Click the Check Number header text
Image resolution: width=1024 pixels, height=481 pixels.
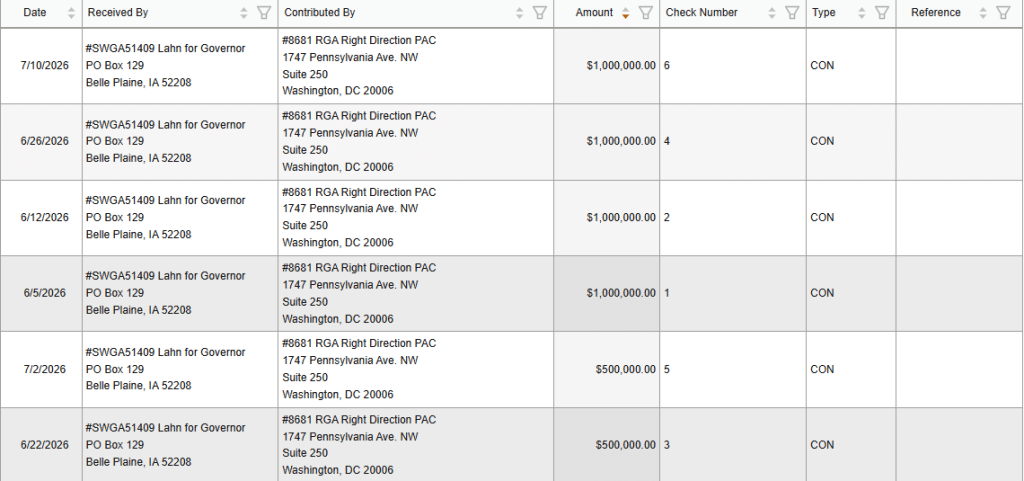701,12
